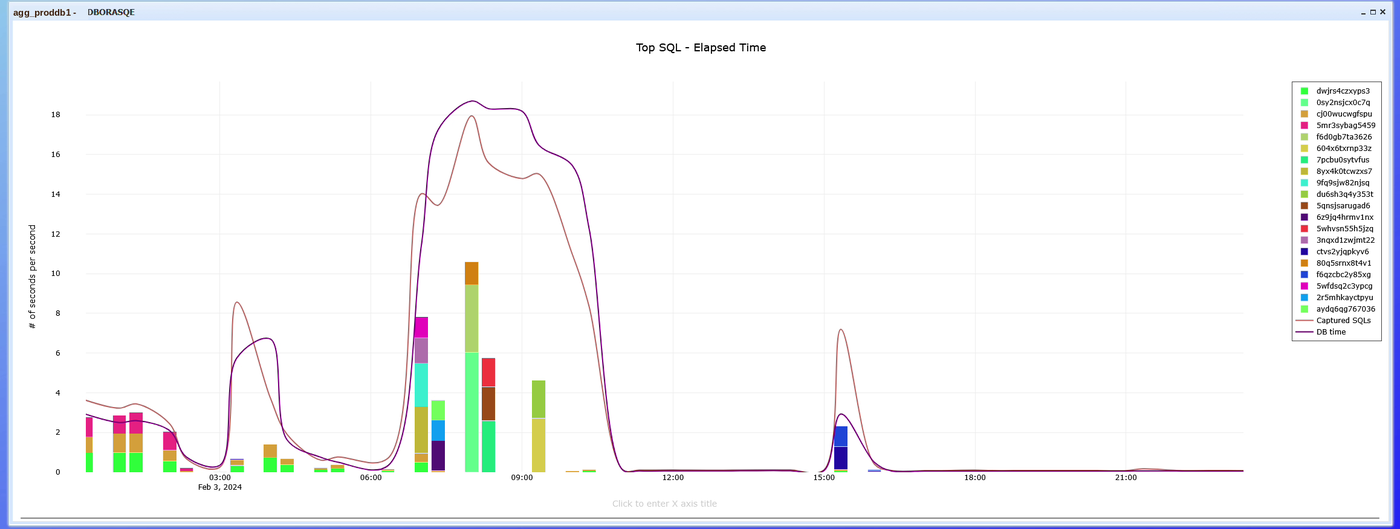Click the chart title Top SQL - Elapsed Time

coord(701,47)
